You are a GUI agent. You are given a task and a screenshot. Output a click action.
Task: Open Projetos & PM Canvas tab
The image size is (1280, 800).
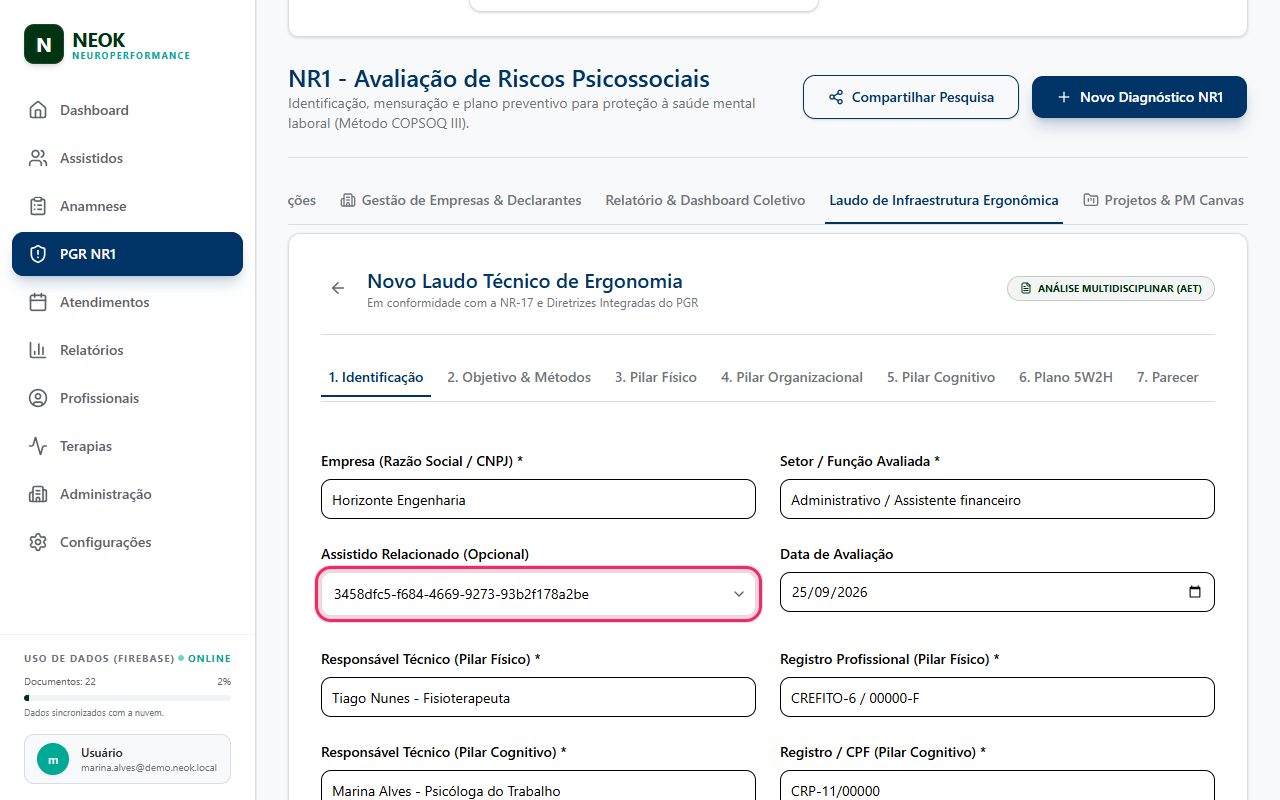pos(1163,200)
